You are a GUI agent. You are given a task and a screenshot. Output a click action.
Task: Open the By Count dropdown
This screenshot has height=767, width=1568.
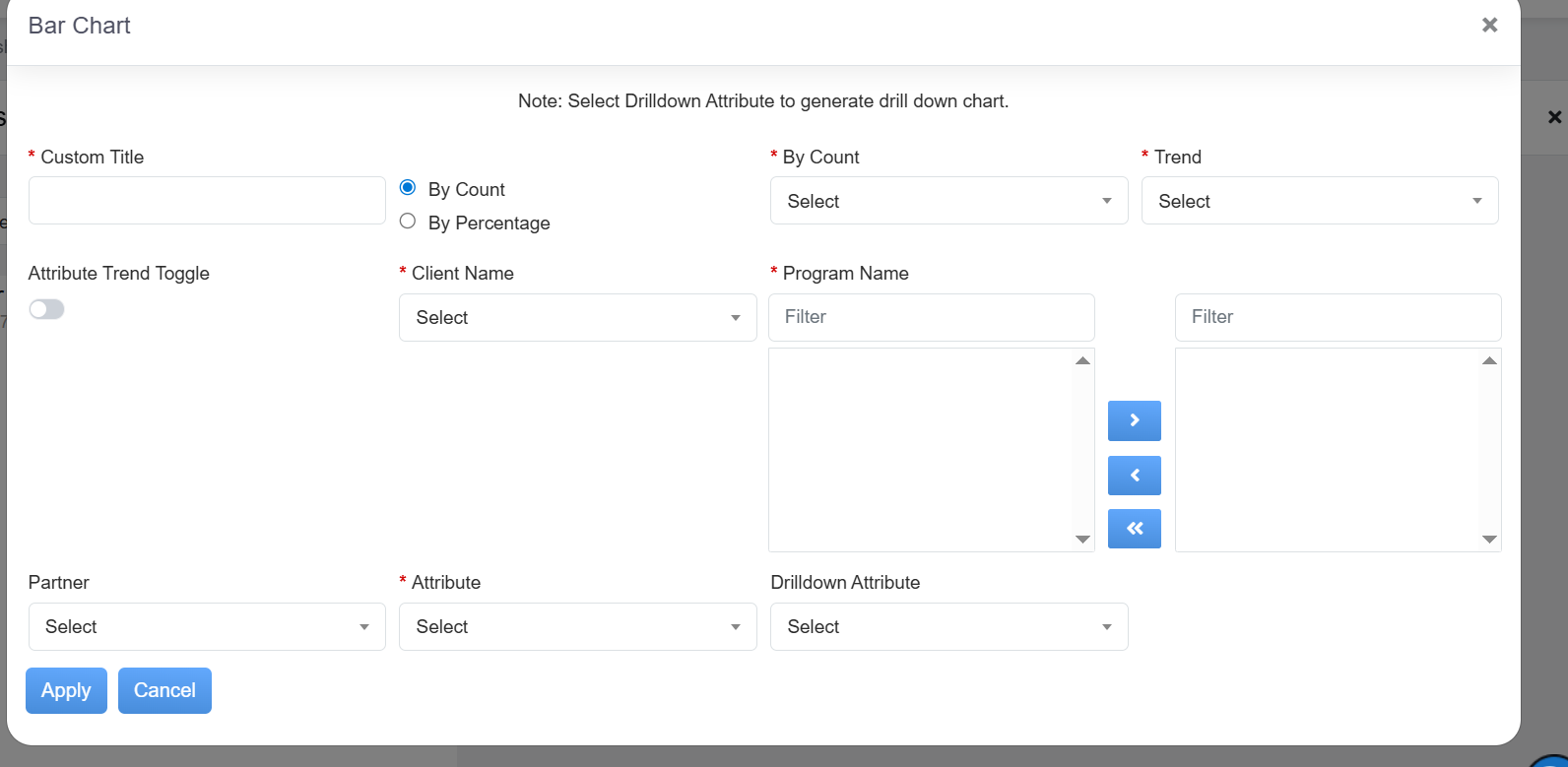(948, 201)
